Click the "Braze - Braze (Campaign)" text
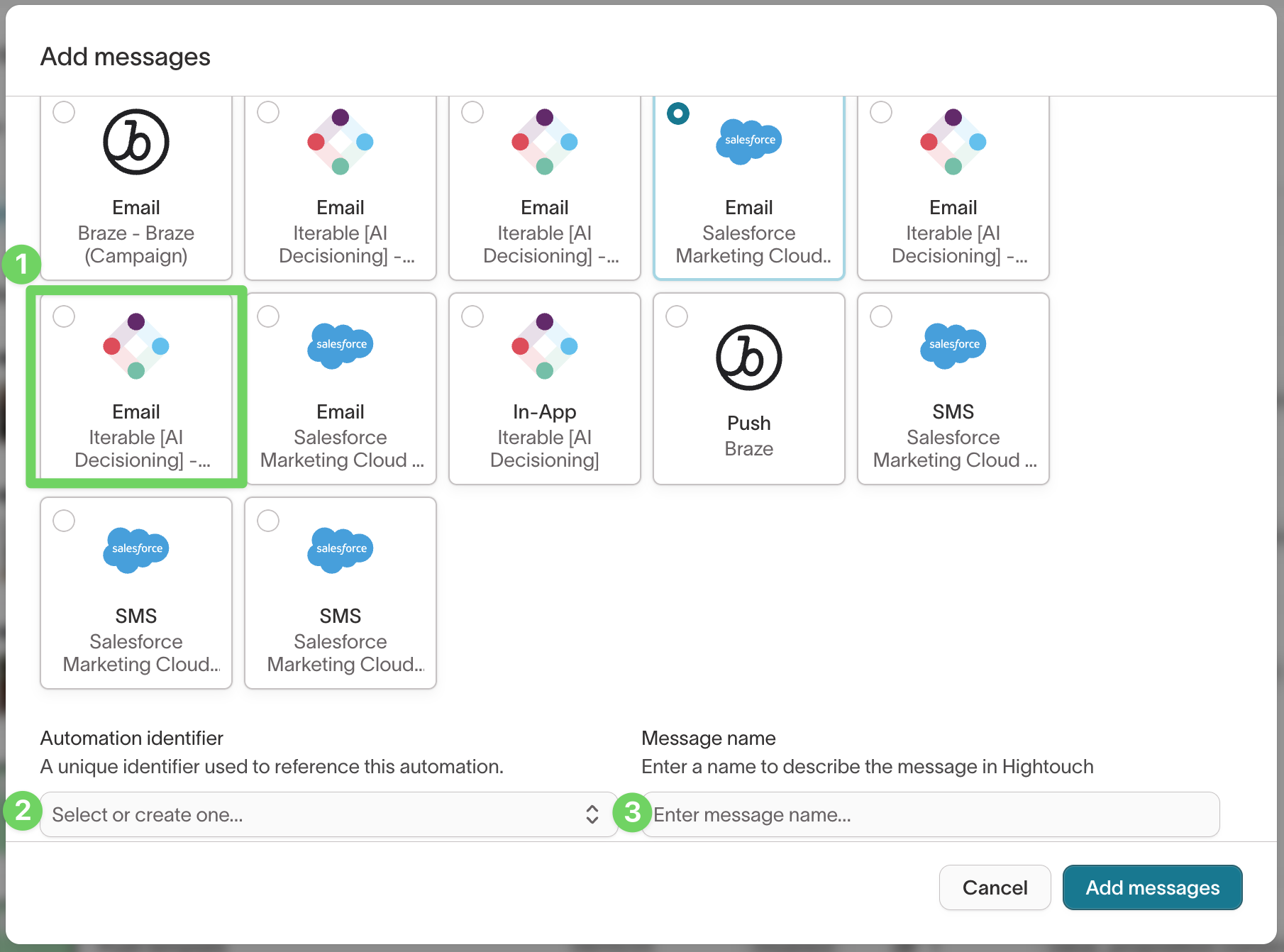 [136, 244]
